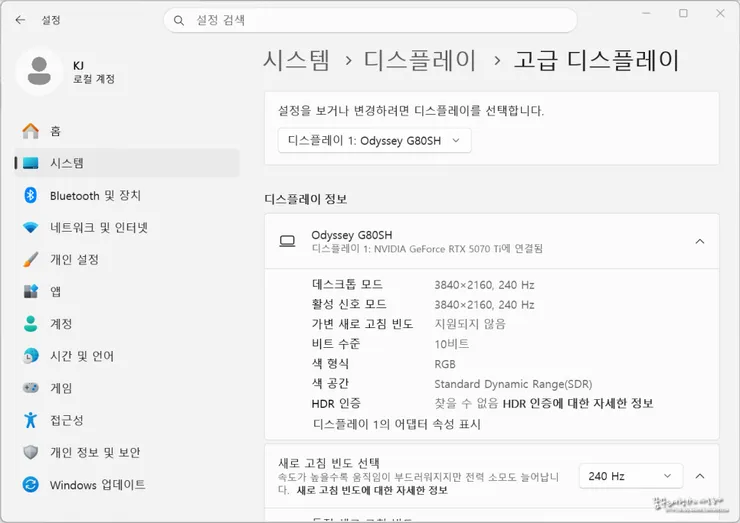Click the 개인 정보 shield icon
The width and height of the screenshot is (740, 523).
31,452
